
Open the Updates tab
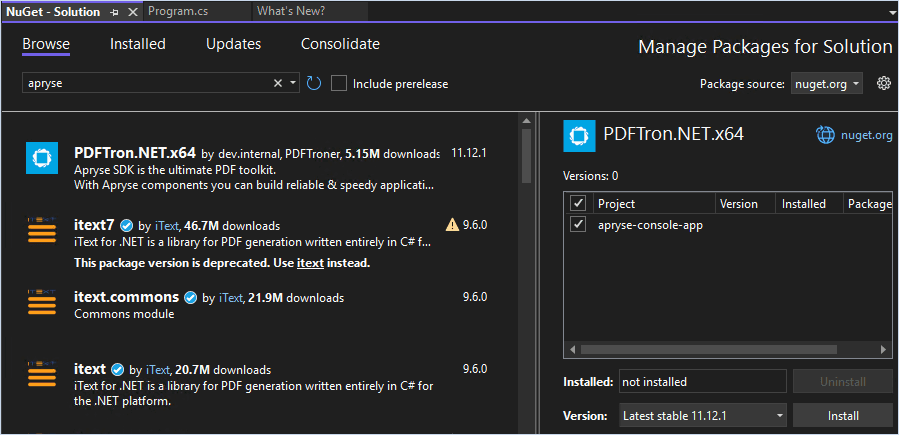(233, 44)
